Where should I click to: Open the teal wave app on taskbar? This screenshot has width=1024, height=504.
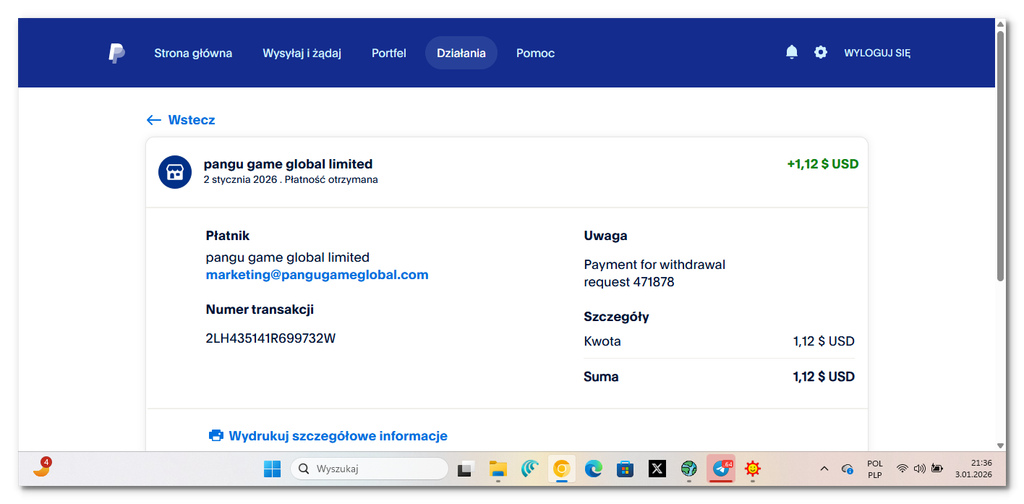[x=530, y=469]
